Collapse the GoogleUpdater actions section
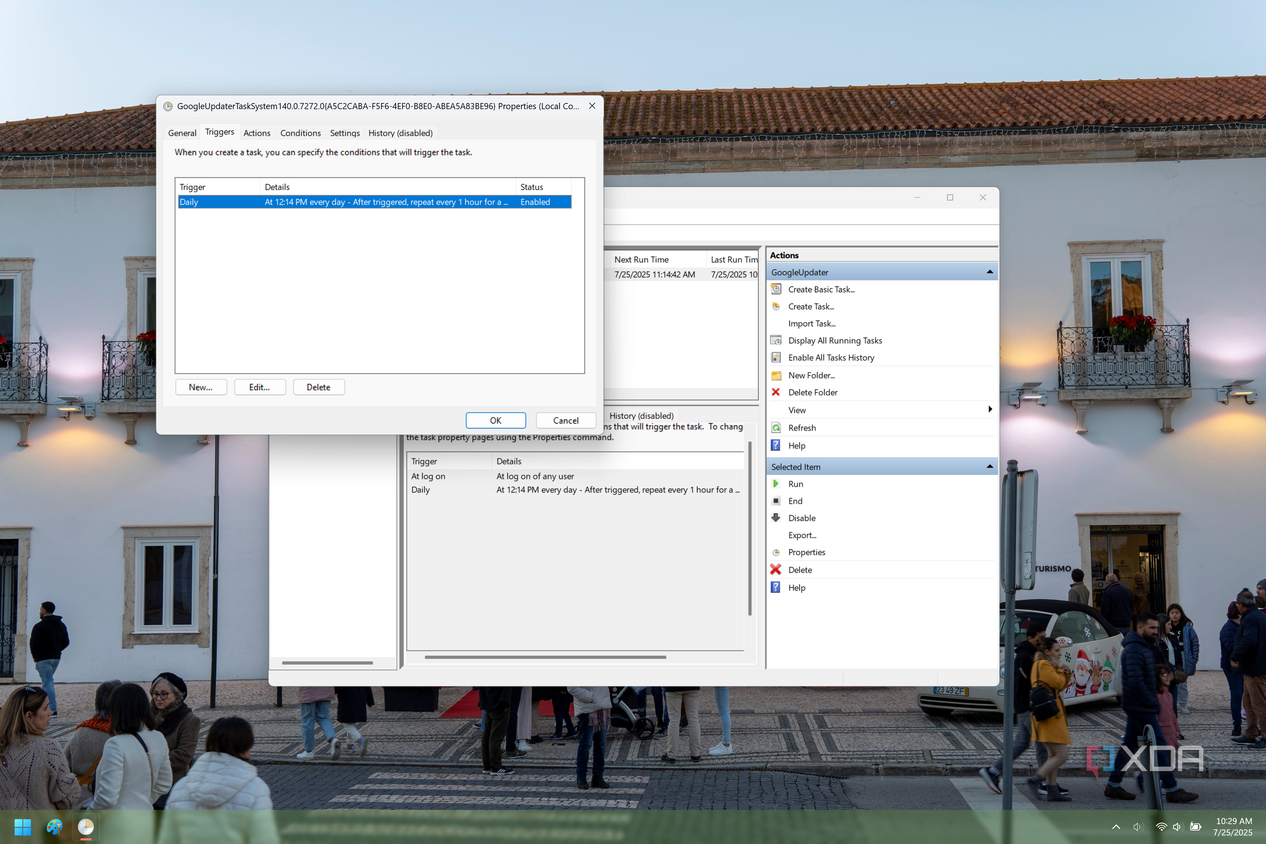This screenshot has height=844, width=1266. pos(990,272)
